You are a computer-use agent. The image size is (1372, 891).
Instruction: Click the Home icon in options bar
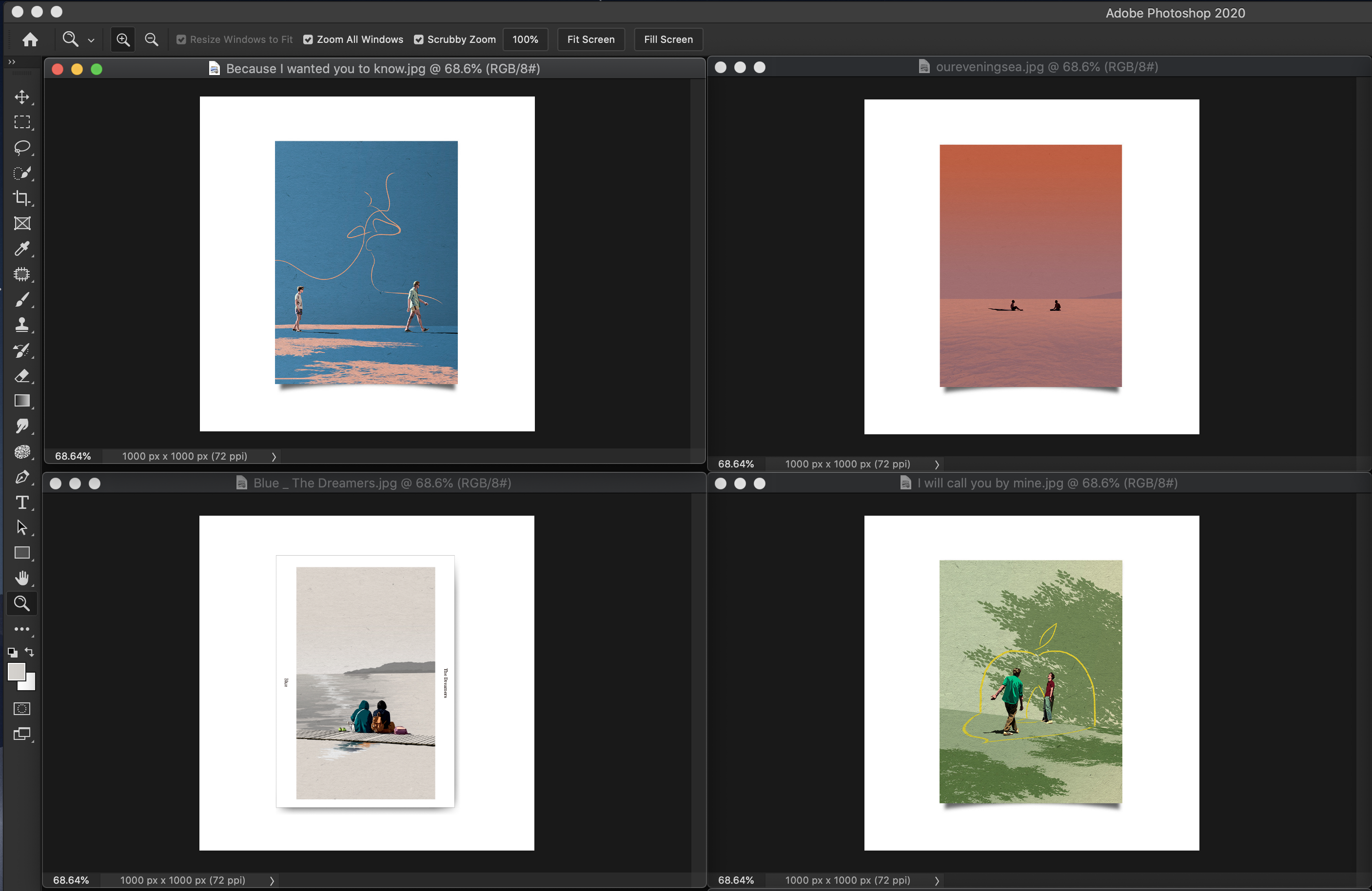coord(30,39)
